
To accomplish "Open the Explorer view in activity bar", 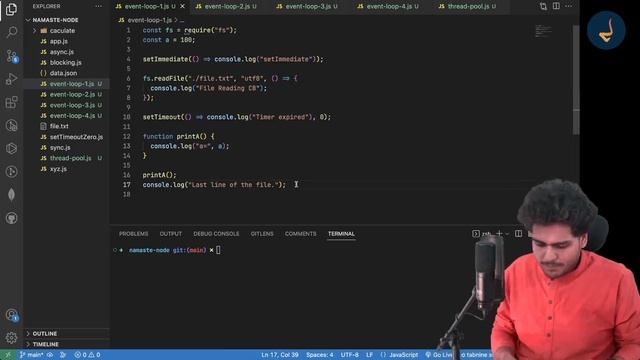I will pyautogui.click(x=11, y=9).
